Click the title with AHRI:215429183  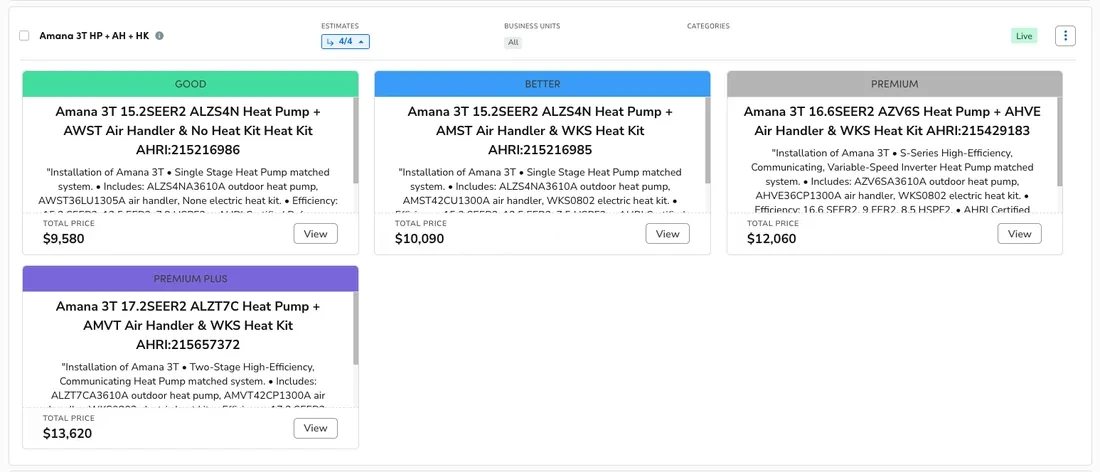pos(892,121)
